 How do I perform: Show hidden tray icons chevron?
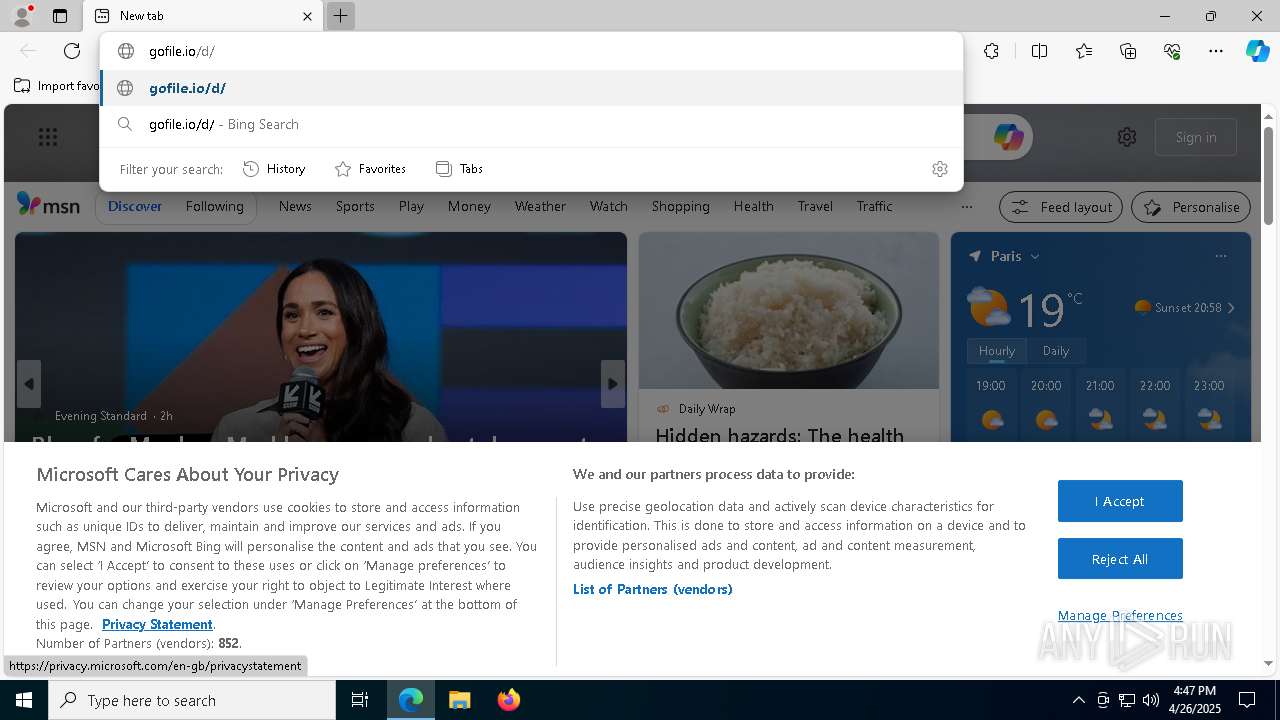pos(1078,700)
